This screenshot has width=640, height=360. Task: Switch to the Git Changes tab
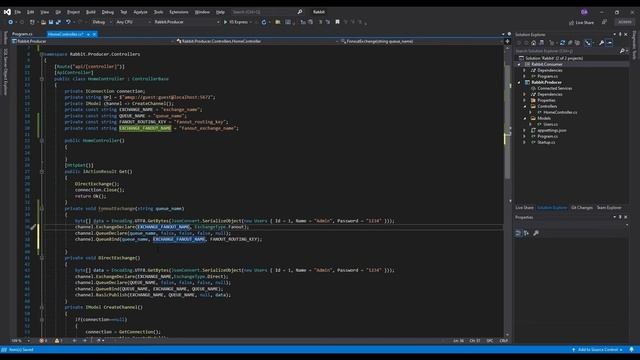pyautogui.click(x=582, y=208)
